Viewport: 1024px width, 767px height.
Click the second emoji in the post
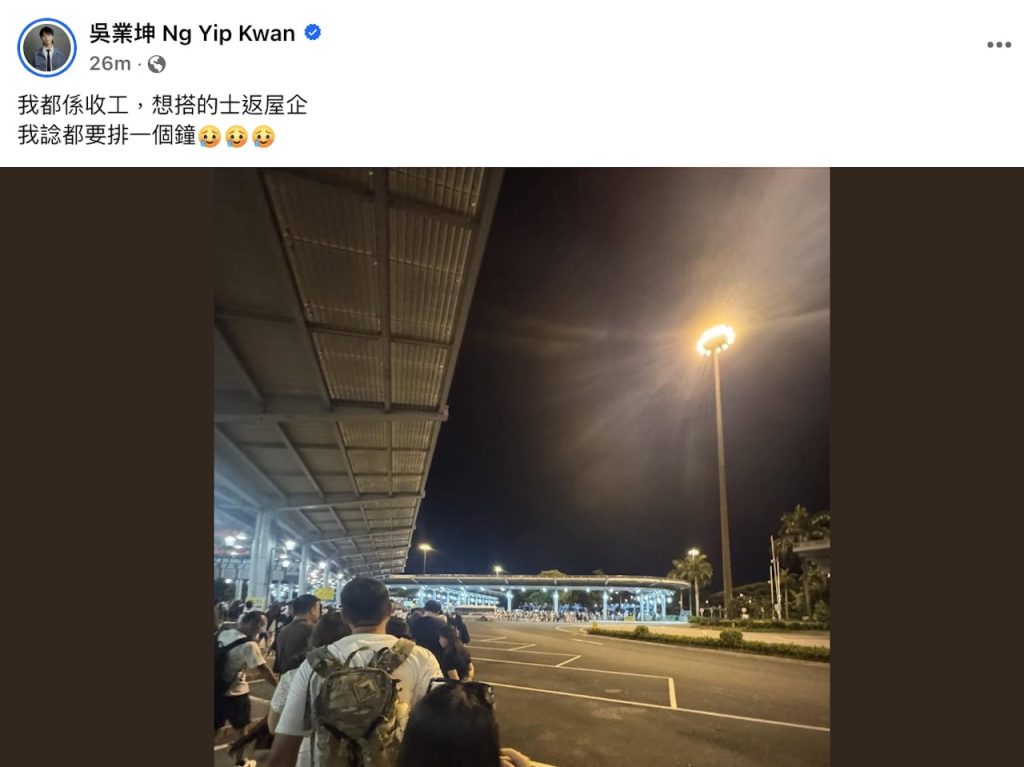pyautogui.click(x=236, y=136)
